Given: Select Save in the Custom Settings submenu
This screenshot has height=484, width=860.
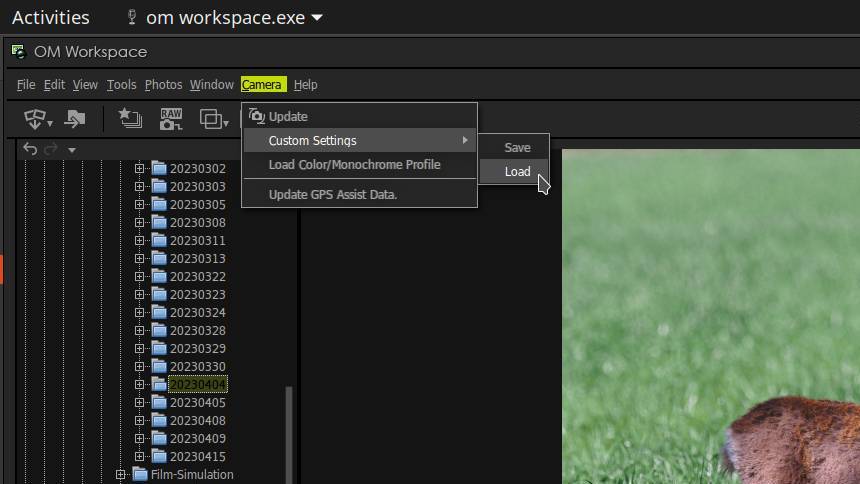Looking at the screenshot, I should coord(517,147).
